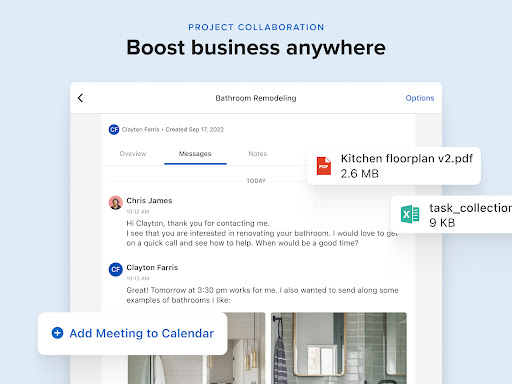Click Add Meeting to Calendar button
512x384 pixels.
[x=133, y=333]
